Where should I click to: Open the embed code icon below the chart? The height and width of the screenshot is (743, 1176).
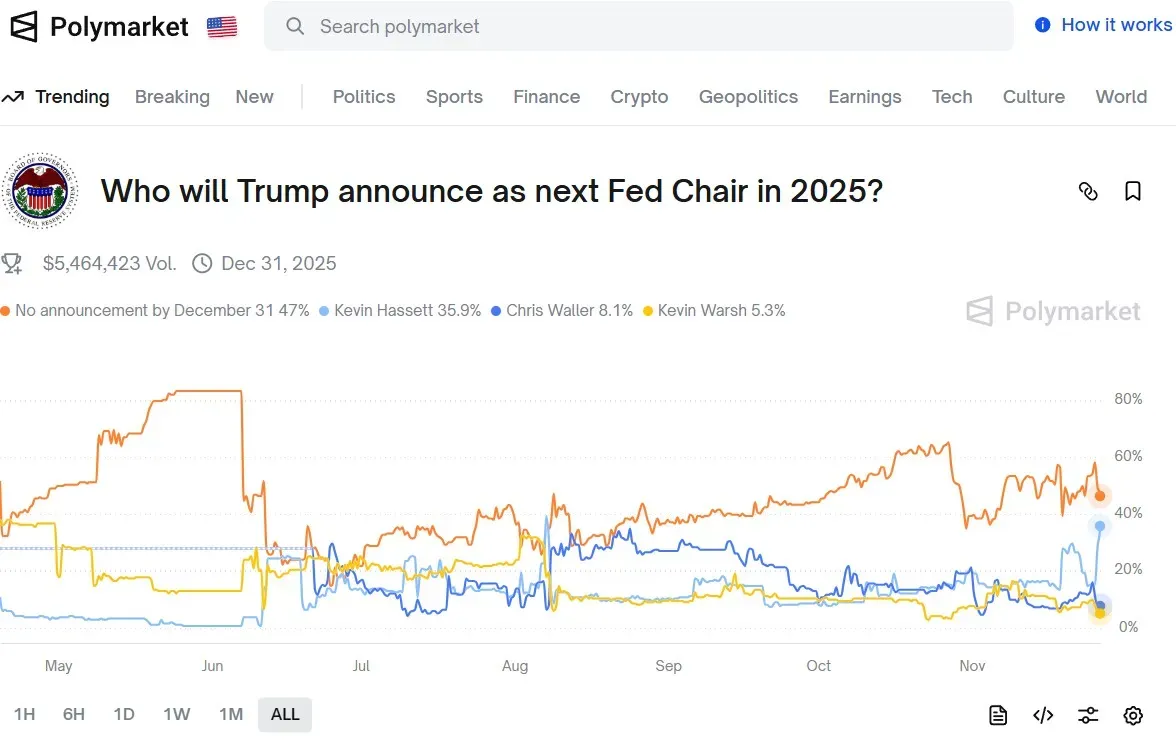click(x=1043, y=715)
